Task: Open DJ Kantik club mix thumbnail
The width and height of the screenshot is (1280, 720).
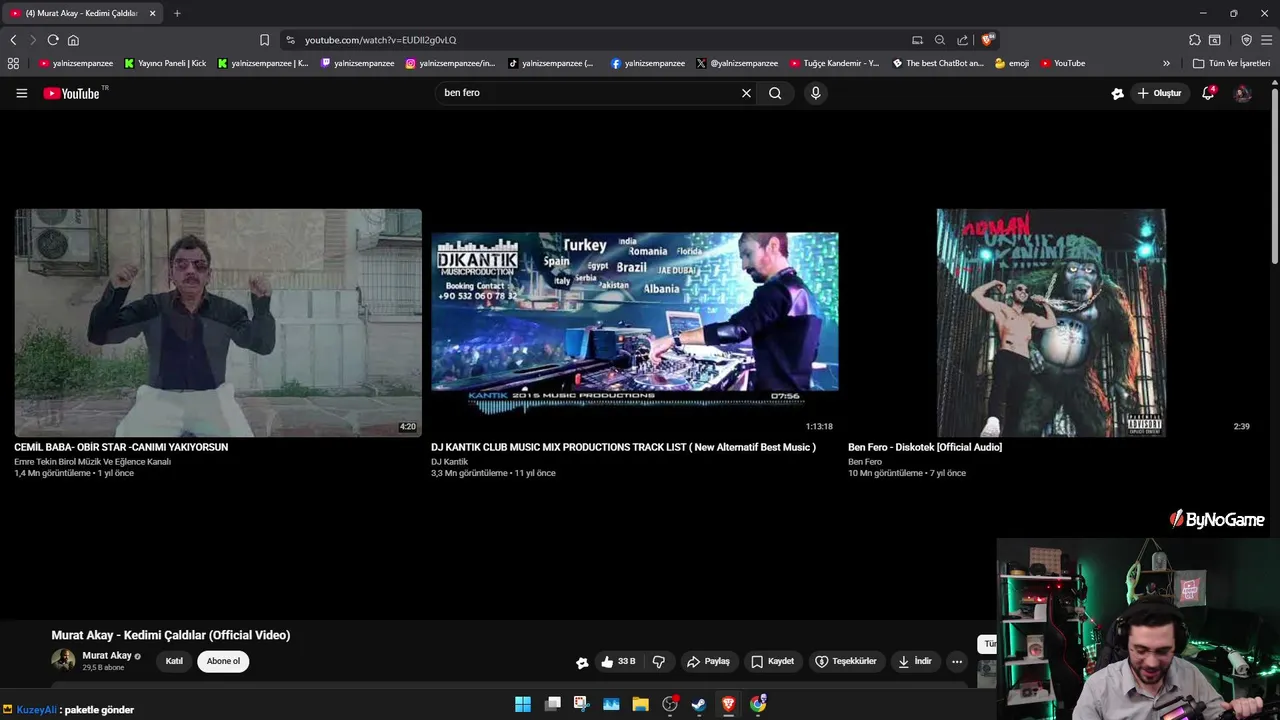Action: click(x=635, y=323)
